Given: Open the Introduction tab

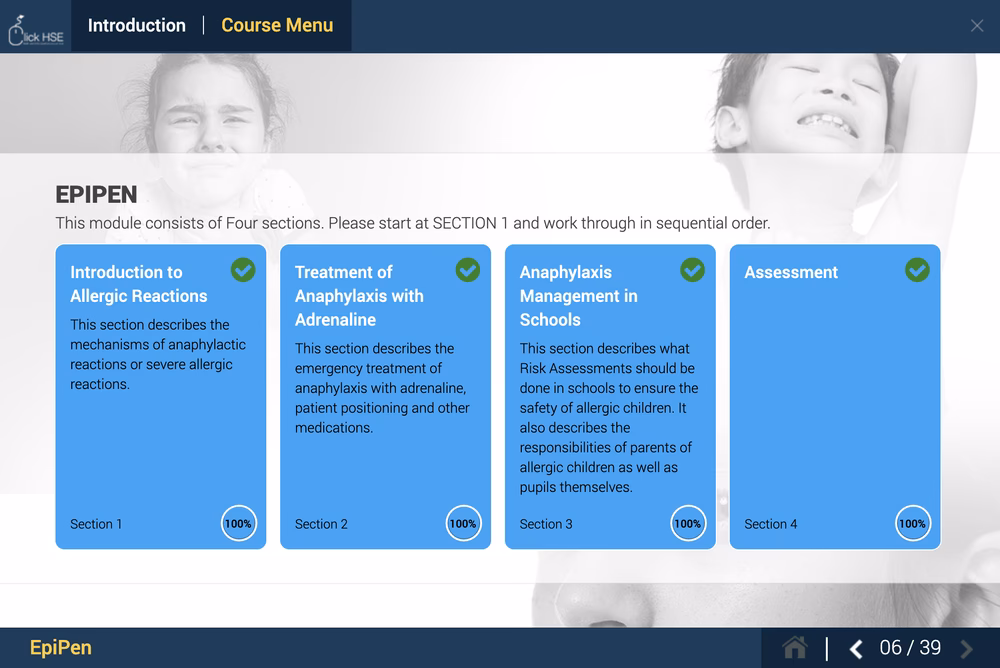Looking at the screenshot, I should (137, 26).
